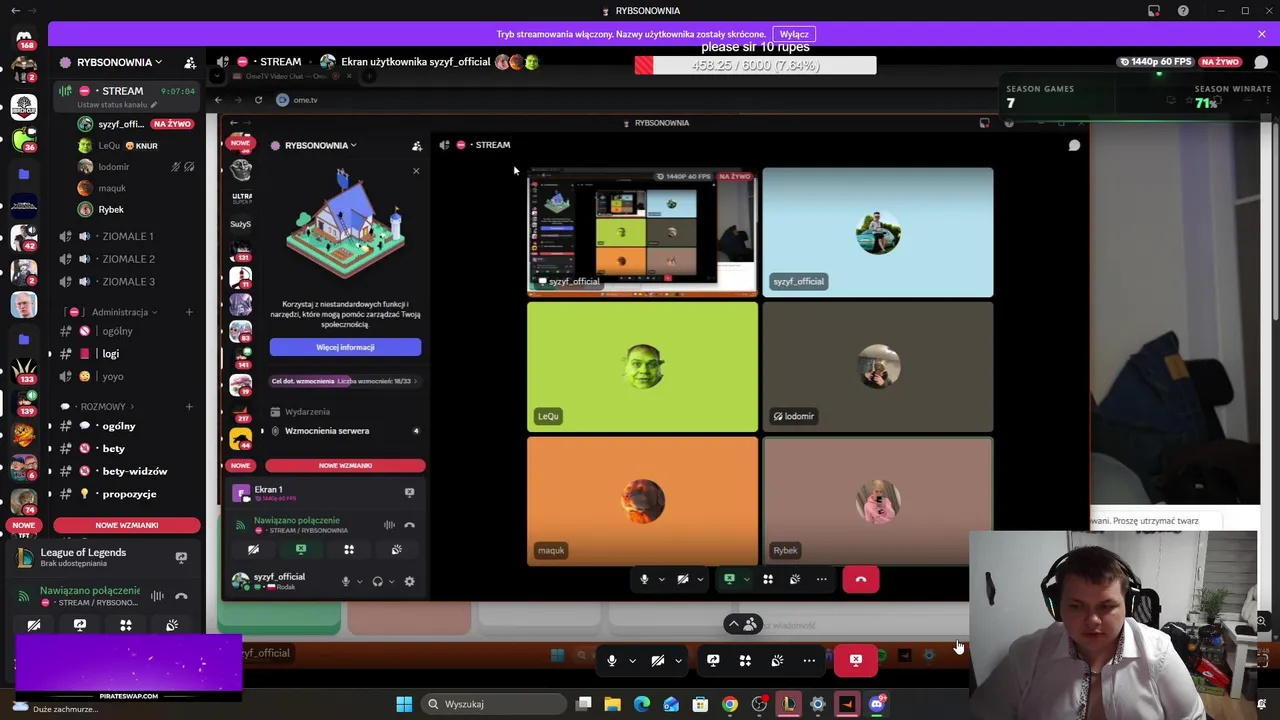The image size is (1280, 720).
Task: Open inbox icon in Discord title bar
Action: coord(1154,11)
